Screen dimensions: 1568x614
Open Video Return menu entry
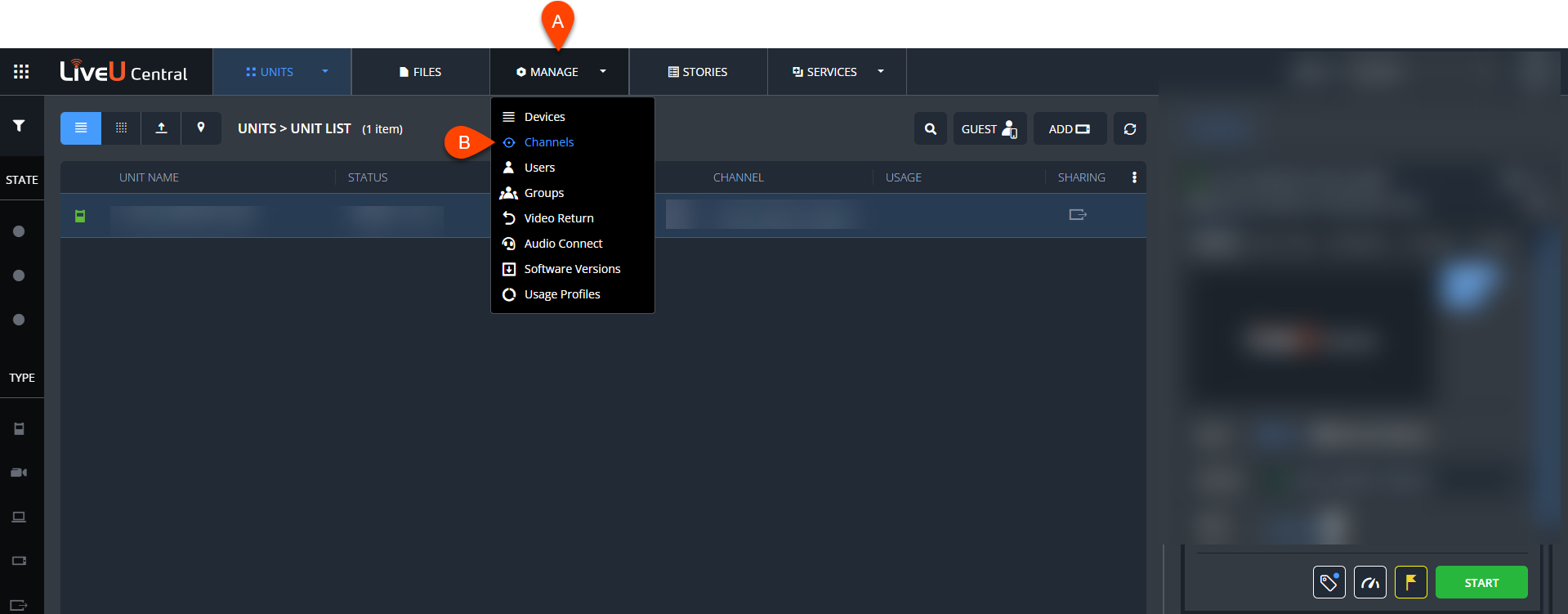(572, 218)
